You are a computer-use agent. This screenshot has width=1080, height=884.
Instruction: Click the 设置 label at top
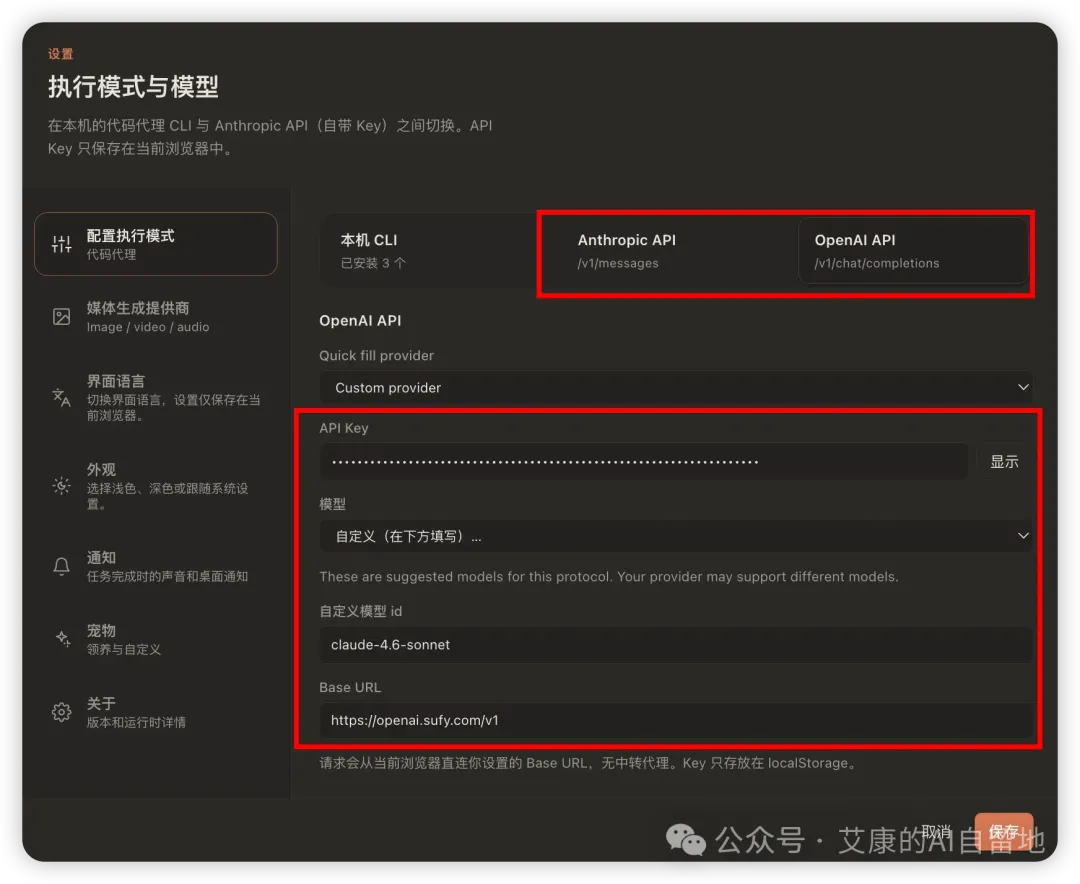pyautogui.click(x=60, y=54)
